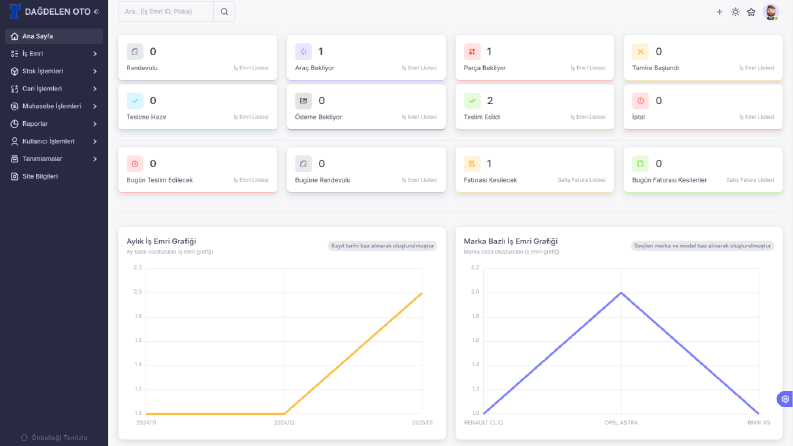
Task: Open İş Emri Listesi link on Teslim Edildi
Action: pos(588,117)
